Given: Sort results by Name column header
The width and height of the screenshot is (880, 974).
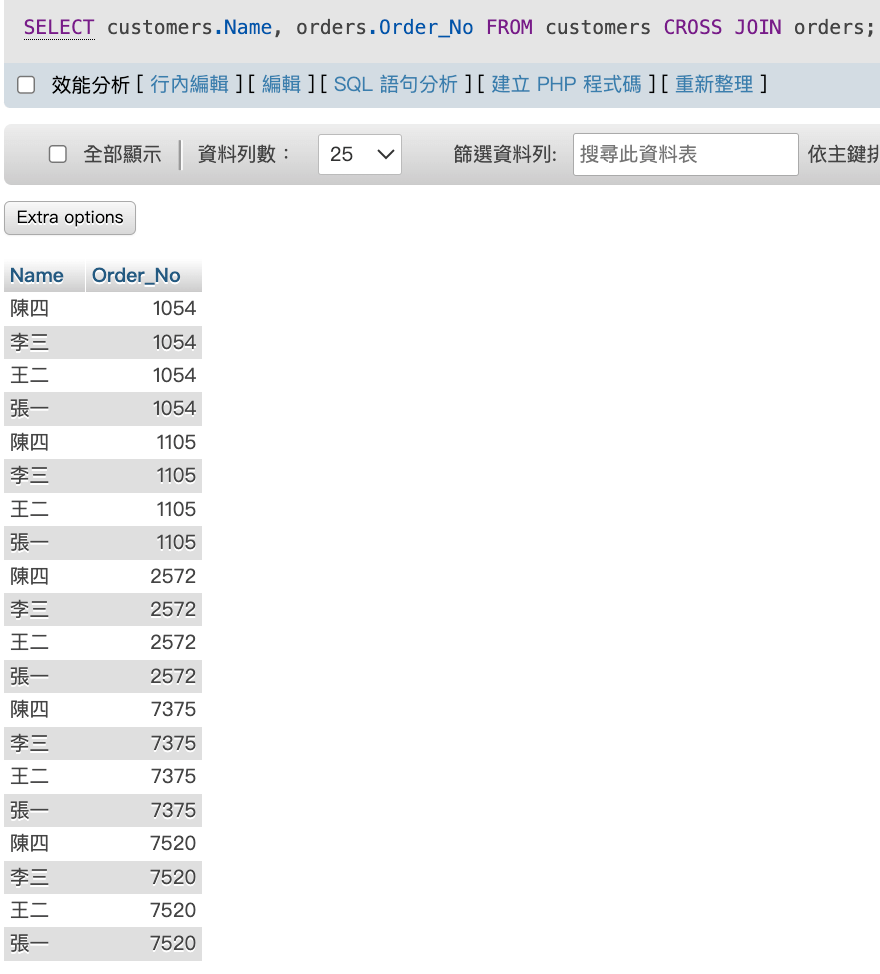Looking at the screenshot, I should pyautogui.click(x=37, y=276).
